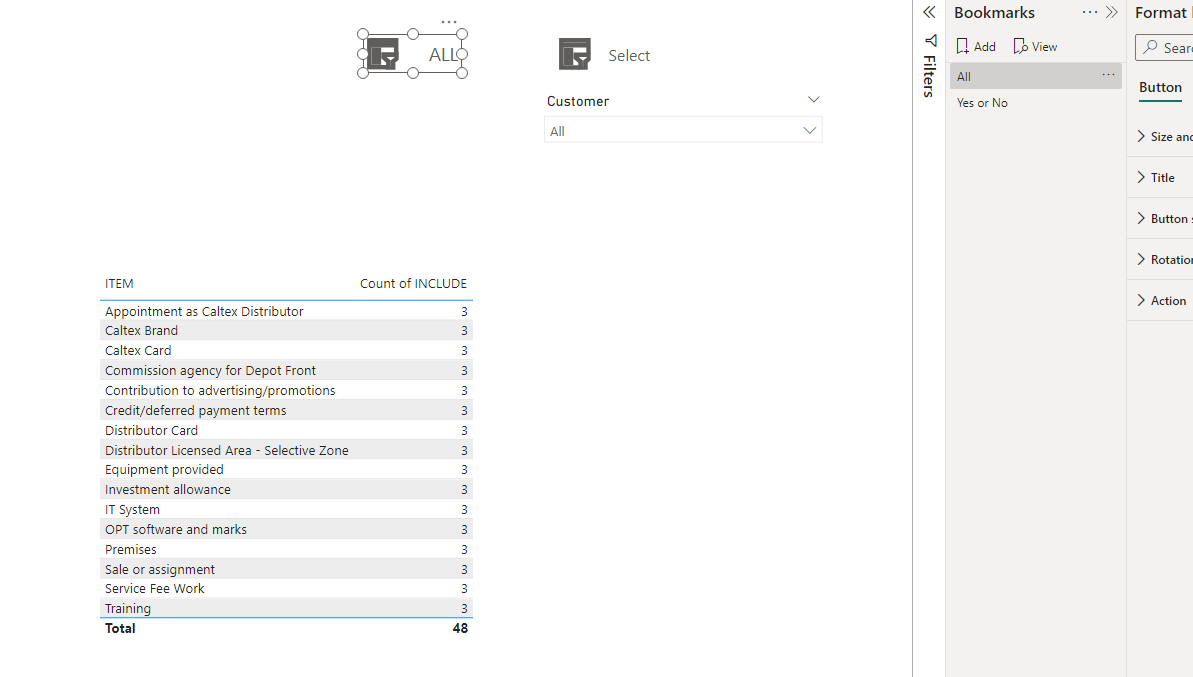This screenshot has width=1193, height=677.
Task: Switch to the Button tab
Action: tap(1160, 87)
